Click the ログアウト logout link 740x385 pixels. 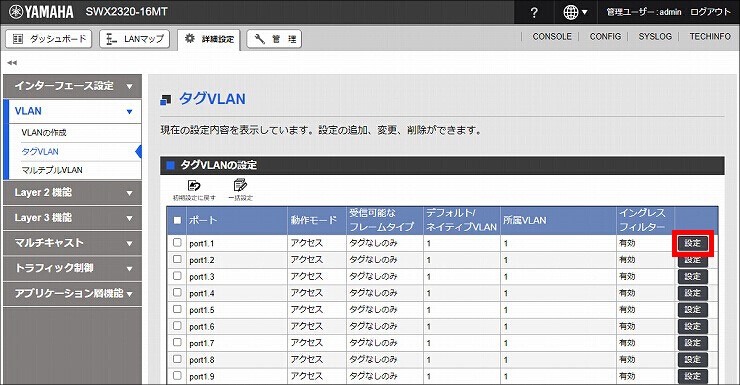(710, 12)
